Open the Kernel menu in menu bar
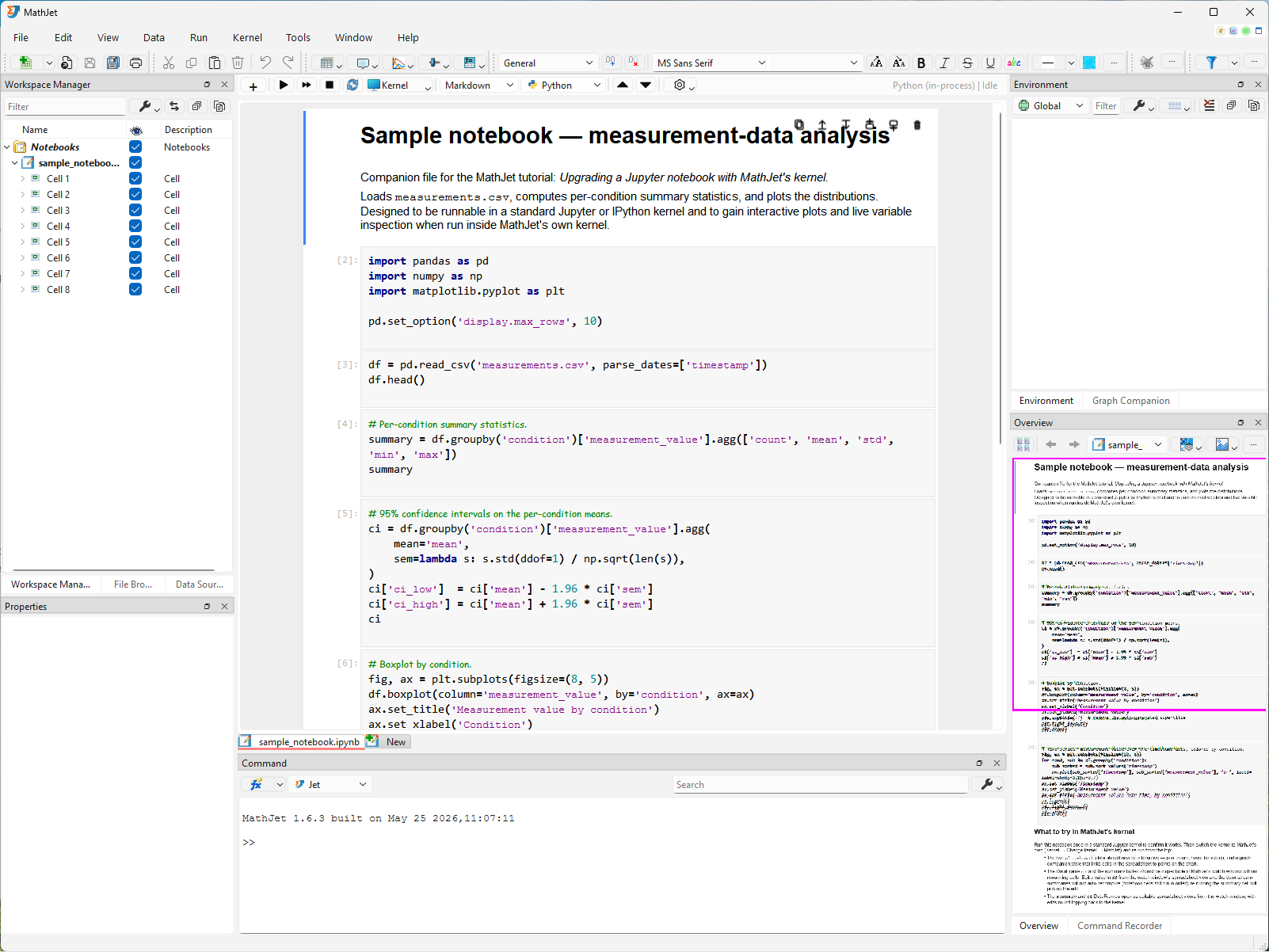The image size is (1269, 952). 247,37
